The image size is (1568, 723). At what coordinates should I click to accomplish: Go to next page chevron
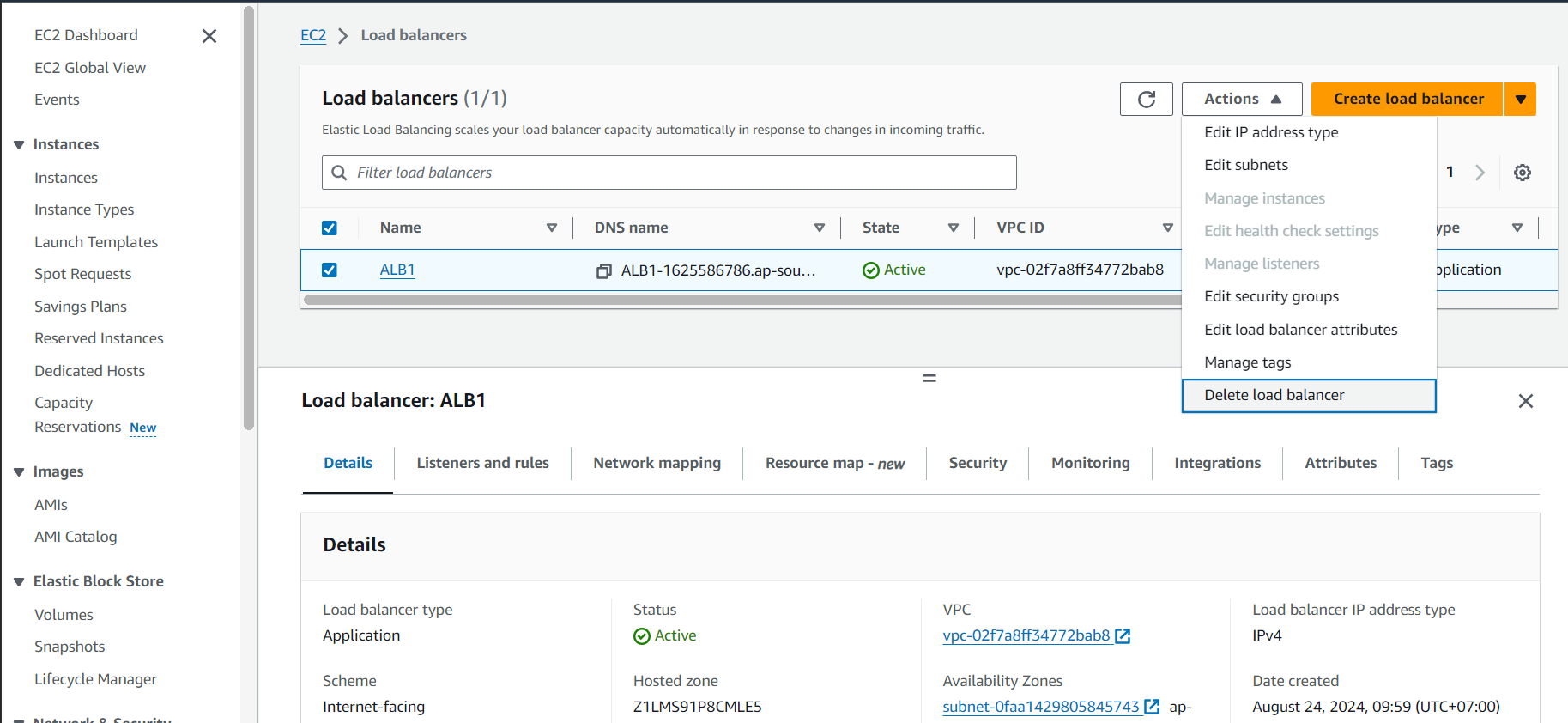[x=1480, y=173]
